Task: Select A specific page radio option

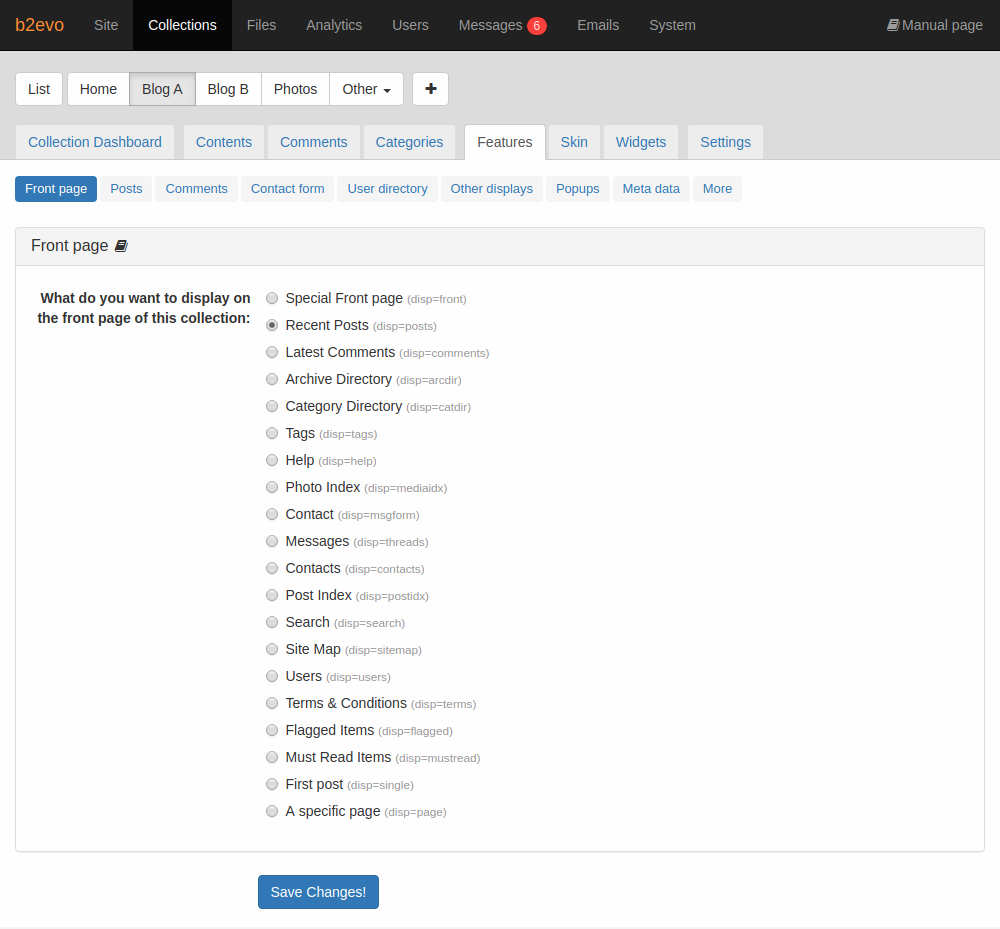Action: pos(272,811)
